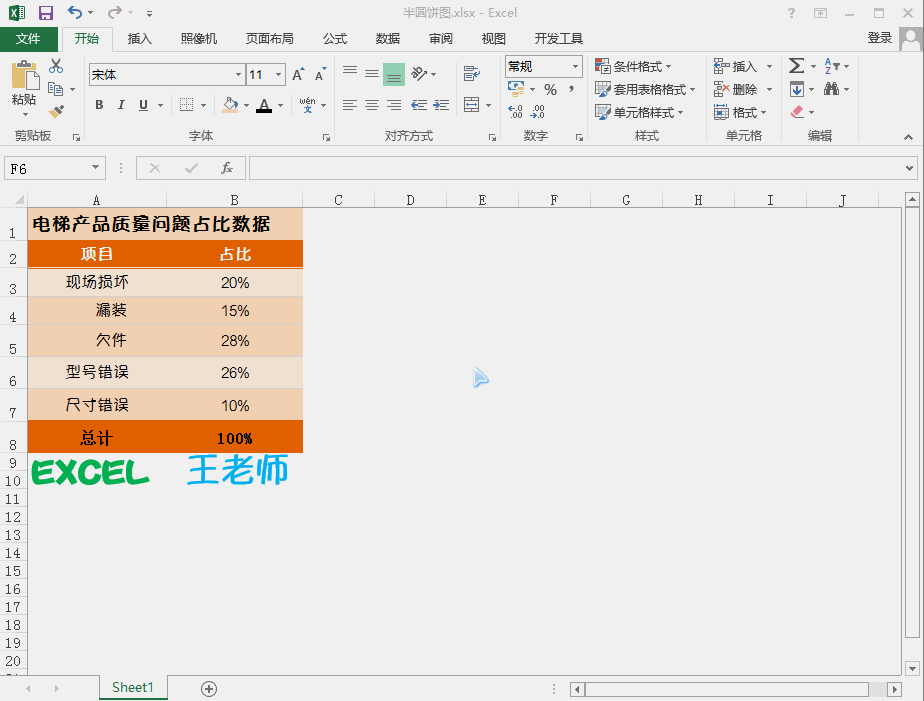The width and height of the screenshot is (924, 701).
Task: Align text to bottom
Action: coord(394,74)
